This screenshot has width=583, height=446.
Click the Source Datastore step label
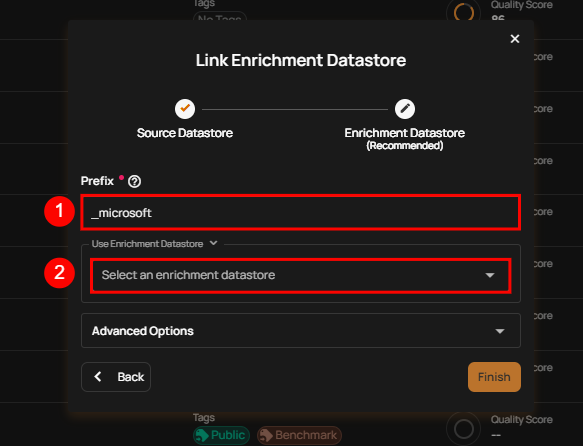point(185,133)
